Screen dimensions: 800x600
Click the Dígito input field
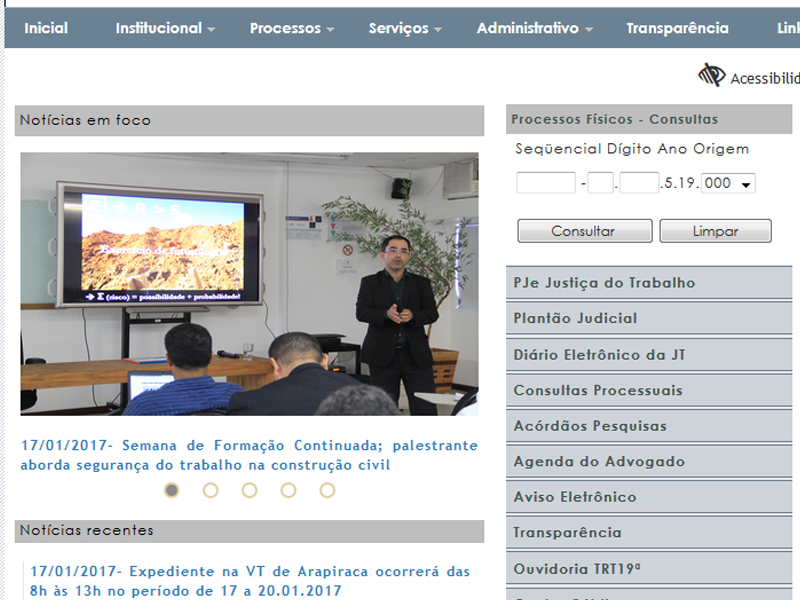pos(601,183)
